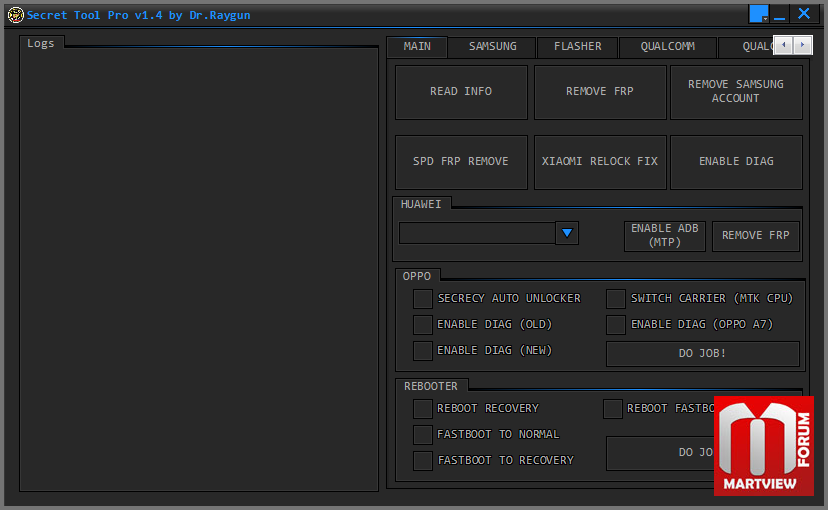Check ENABLE DIAG (NEW) option
This screenshot has height=510, width=828.
click(423, 351)
